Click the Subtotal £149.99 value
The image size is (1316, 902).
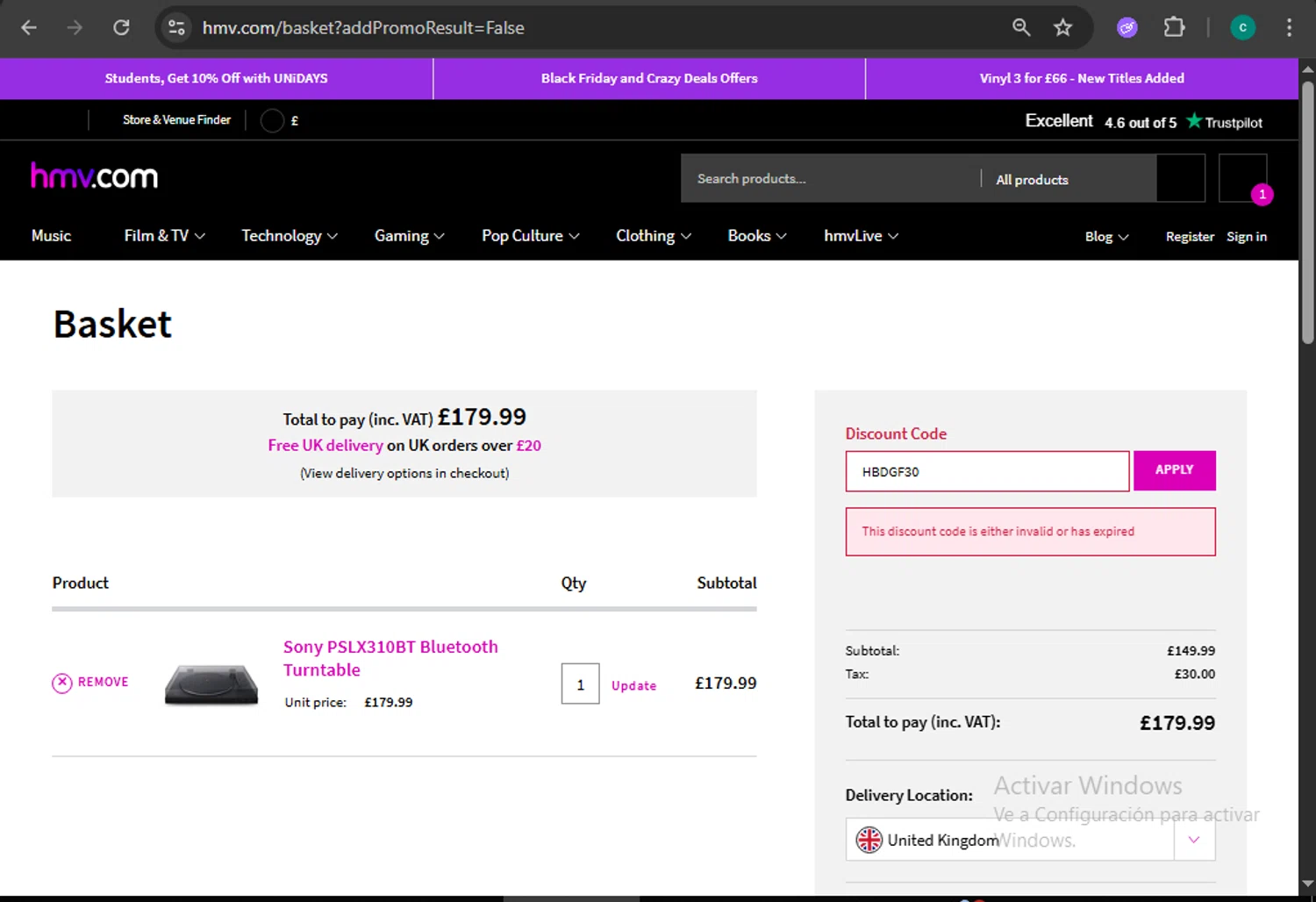click(1191, 651)
